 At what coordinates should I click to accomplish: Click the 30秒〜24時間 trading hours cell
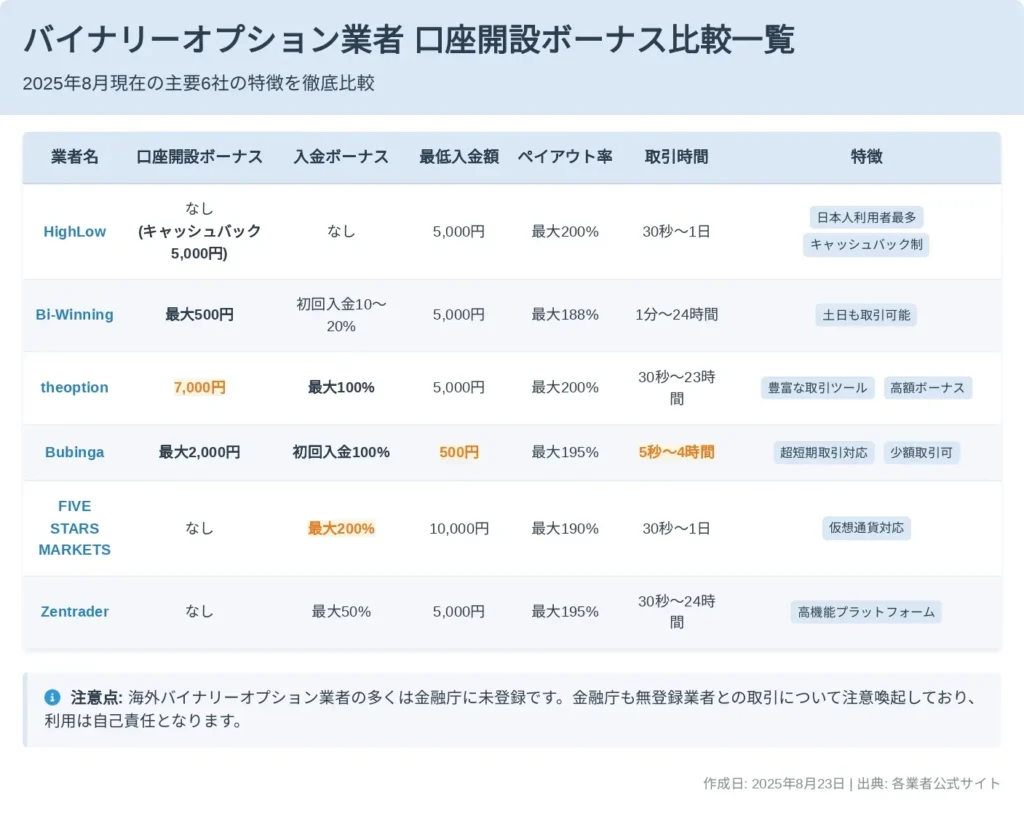677,611
